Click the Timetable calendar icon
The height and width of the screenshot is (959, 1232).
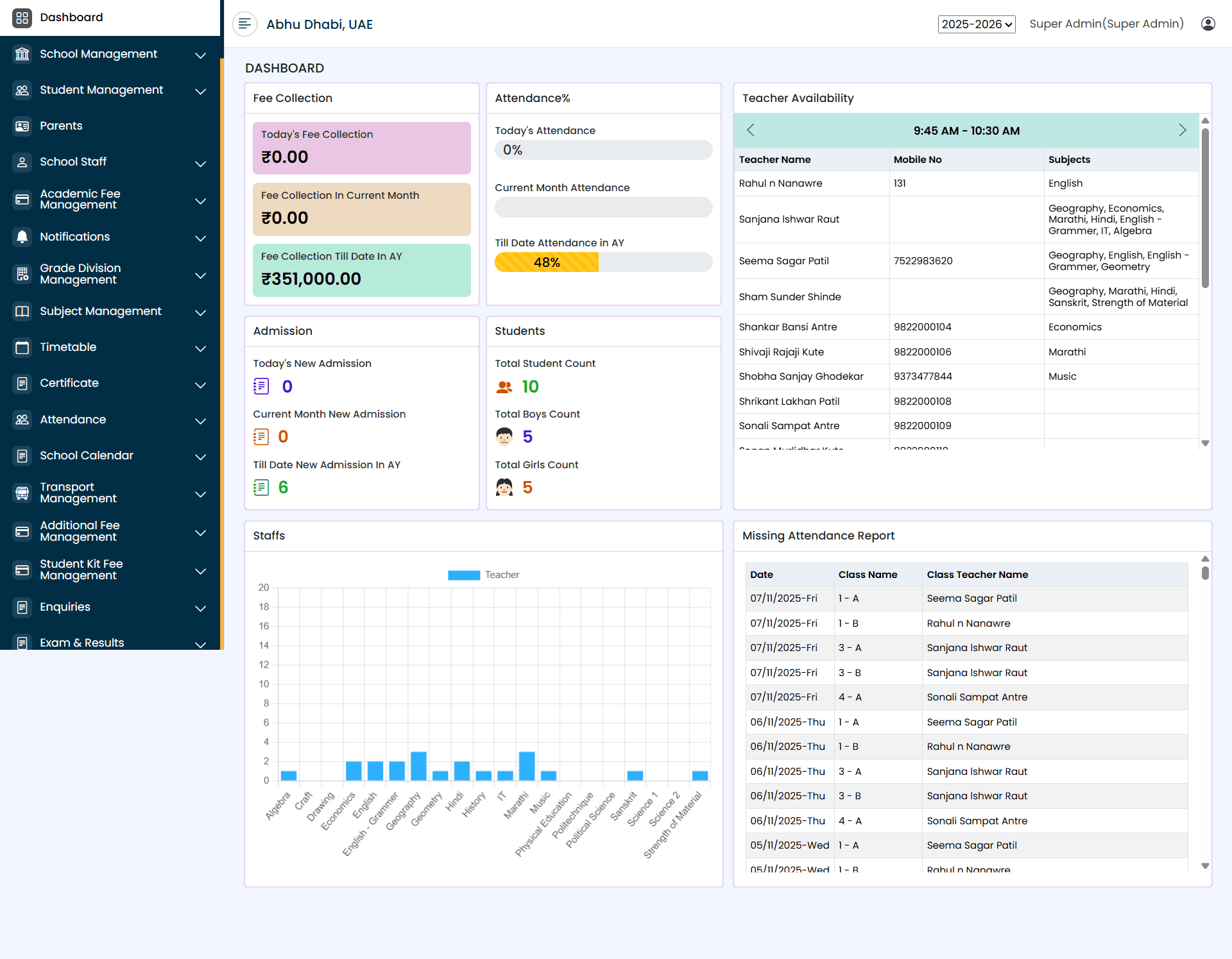click(22, 347)
